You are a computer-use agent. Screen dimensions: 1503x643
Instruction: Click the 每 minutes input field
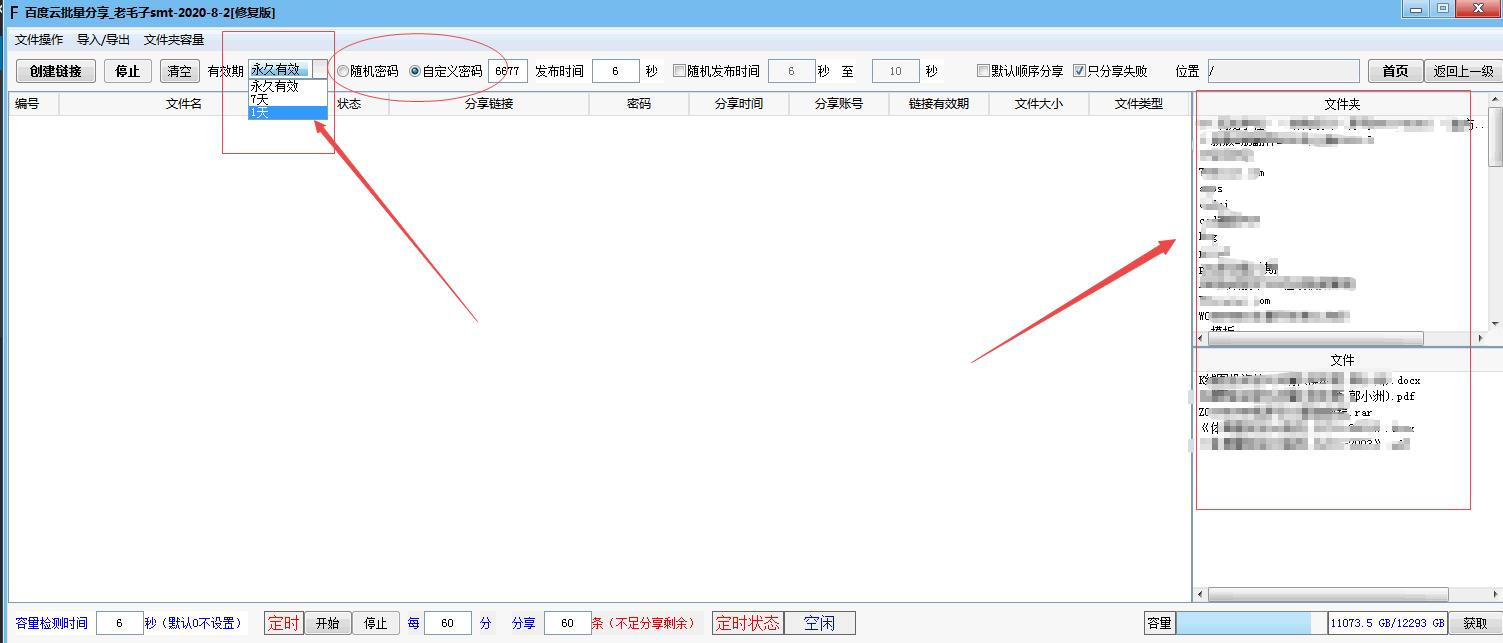(x=447, y=623)
